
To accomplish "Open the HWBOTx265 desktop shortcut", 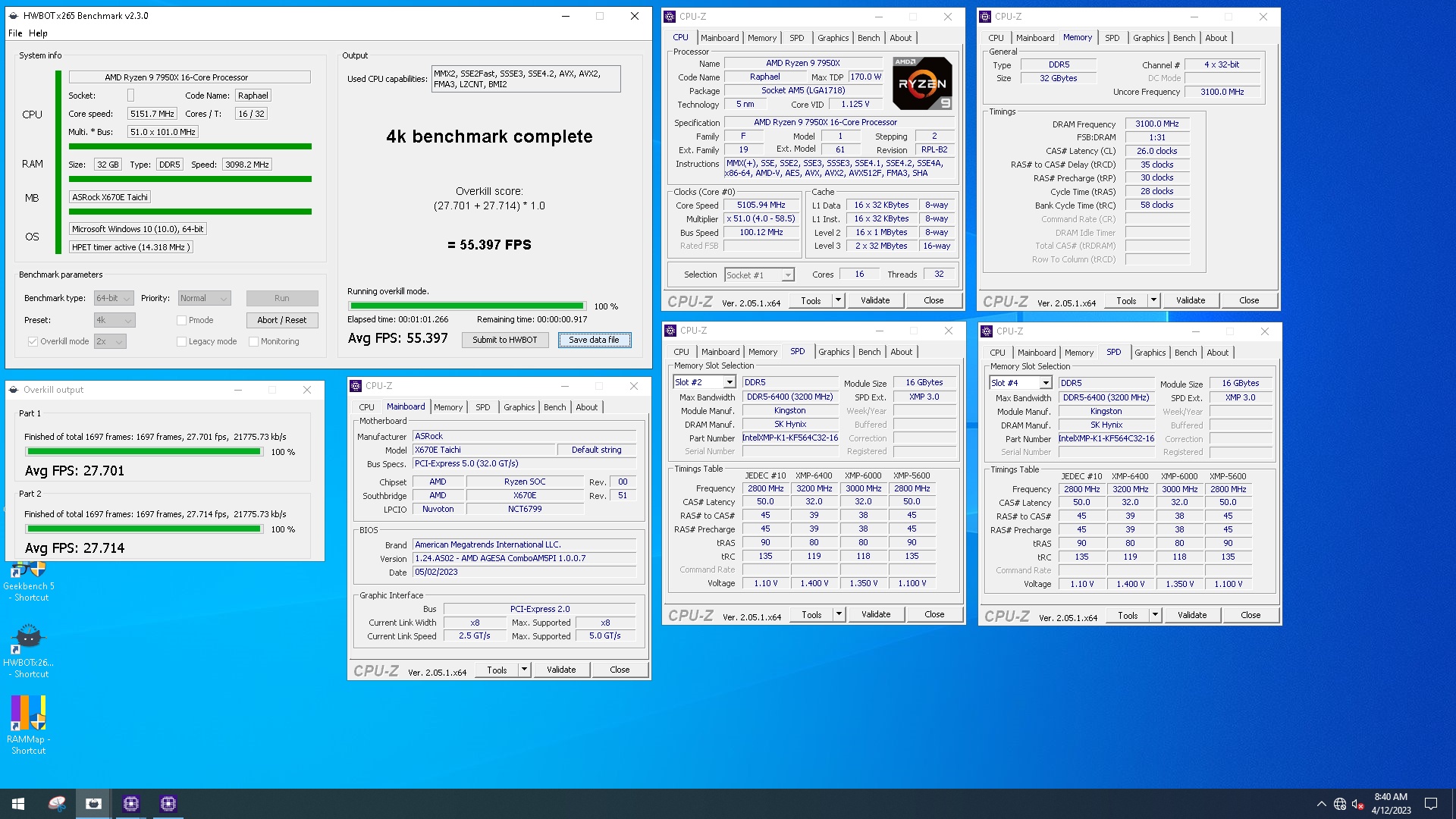I will tap(29, 650).
